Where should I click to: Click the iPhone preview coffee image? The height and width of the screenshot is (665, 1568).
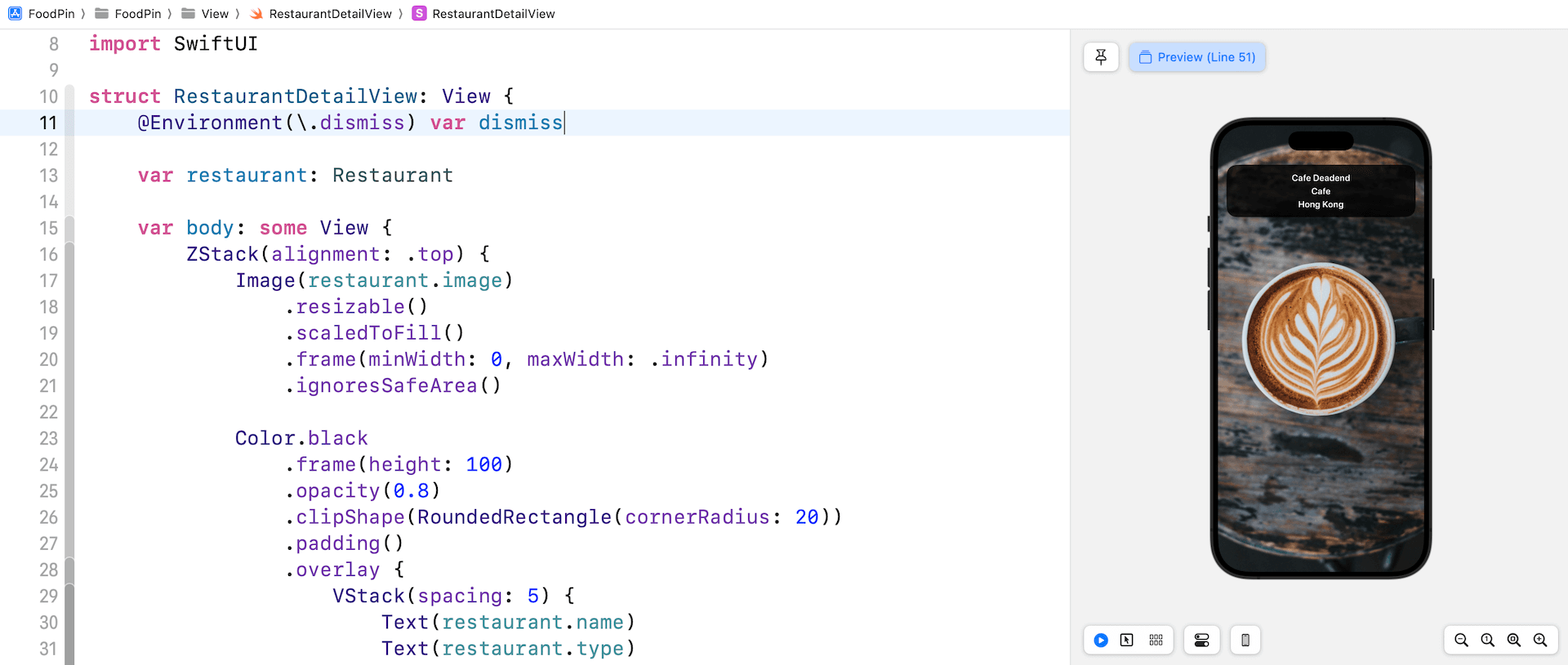[1320, 339]
